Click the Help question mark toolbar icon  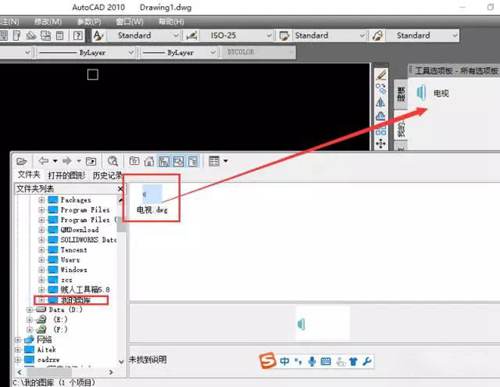click(x=78, y=36)
